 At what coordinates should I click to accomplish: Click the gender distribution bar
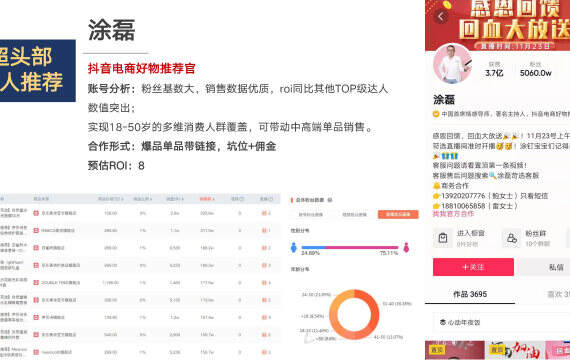coord(350,247)
